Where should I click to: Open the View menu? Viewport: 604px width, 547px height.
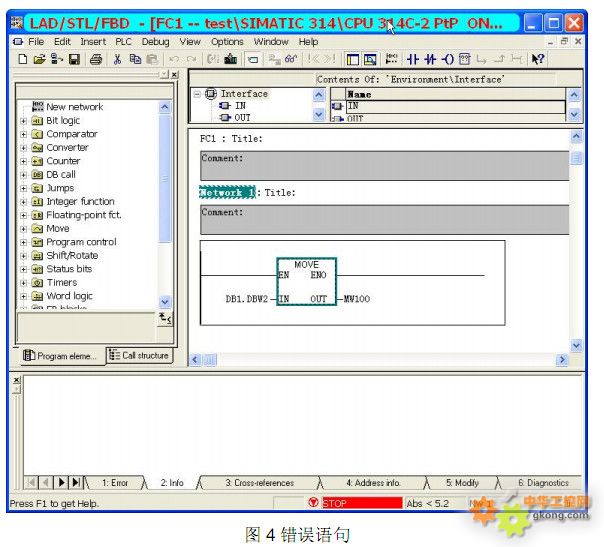pos(190,42)
